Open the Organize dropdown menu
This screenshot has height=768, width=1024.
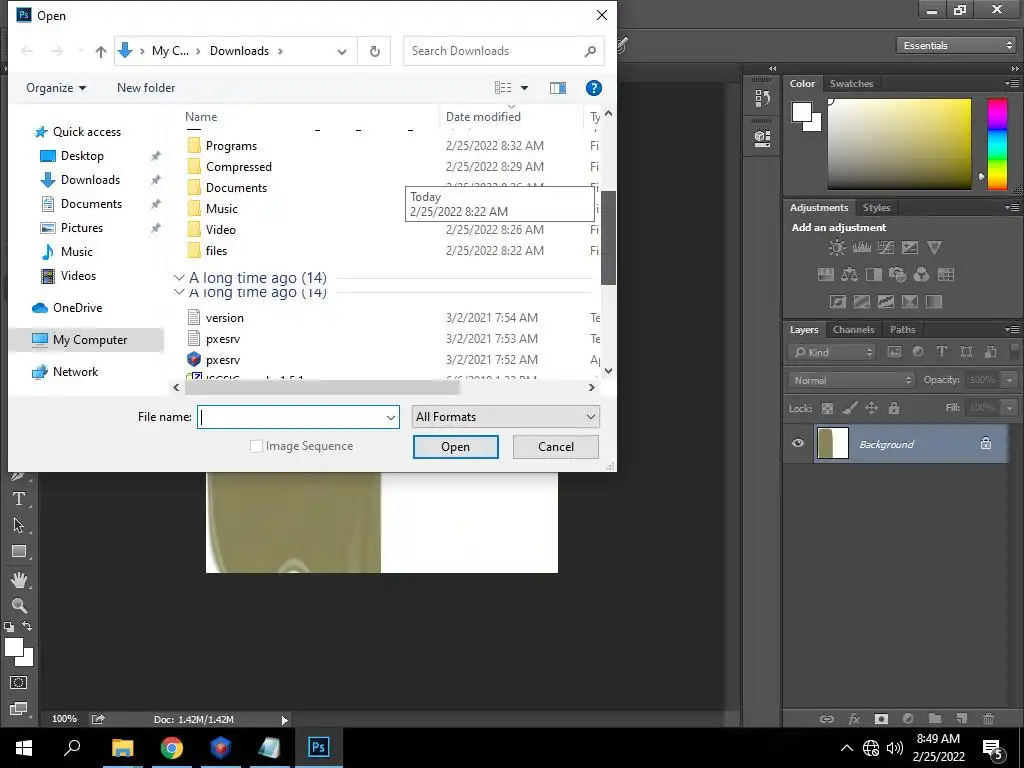(56, 88)
